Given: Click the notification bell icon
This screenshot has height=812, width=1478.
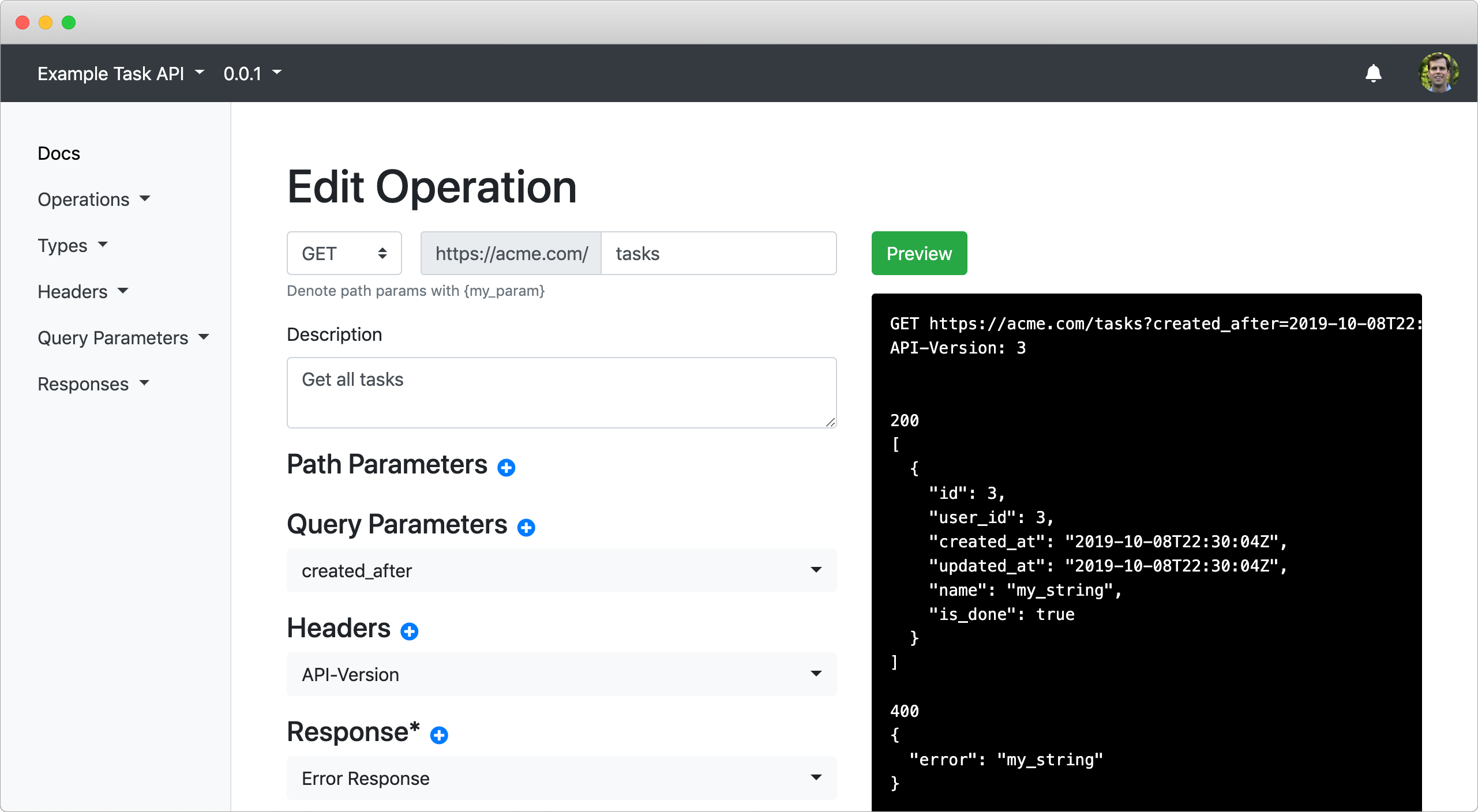Looking at the screenshot, I should [x=1373, y=73].
